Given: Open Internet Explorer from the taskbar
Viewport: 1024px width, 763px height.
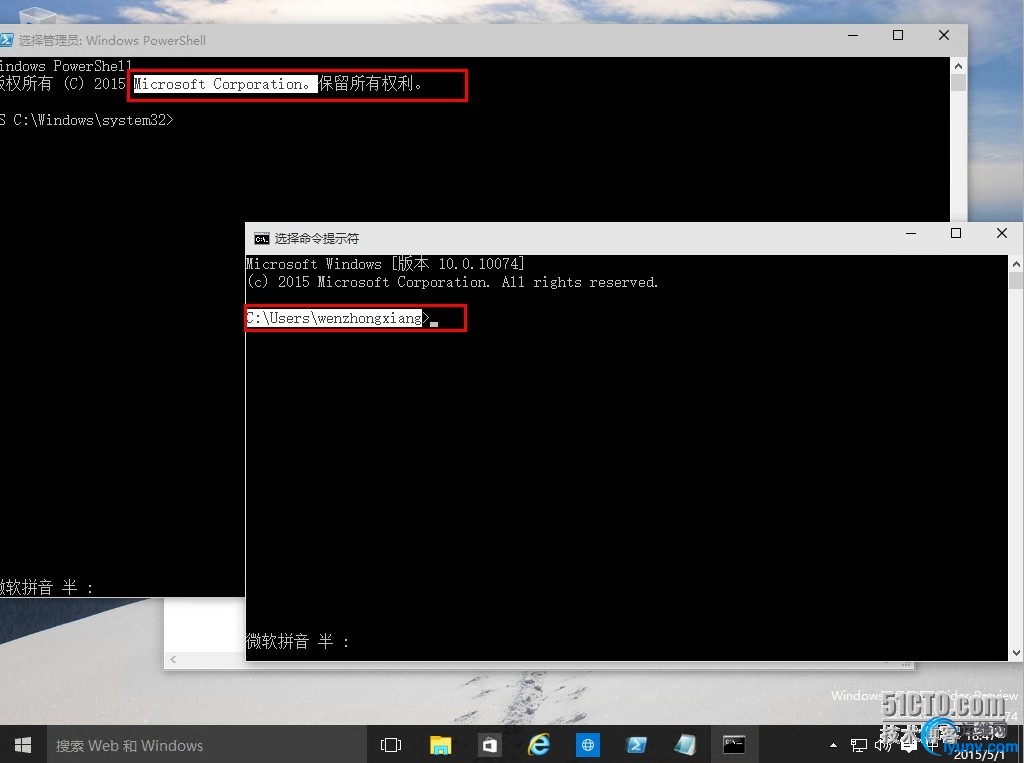Looking at the screenshot, I should [539, 745].
